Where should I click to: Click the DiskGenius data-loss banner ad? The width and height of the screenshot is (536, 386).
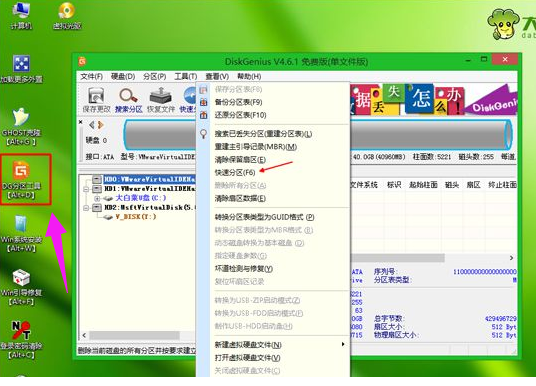433,99
